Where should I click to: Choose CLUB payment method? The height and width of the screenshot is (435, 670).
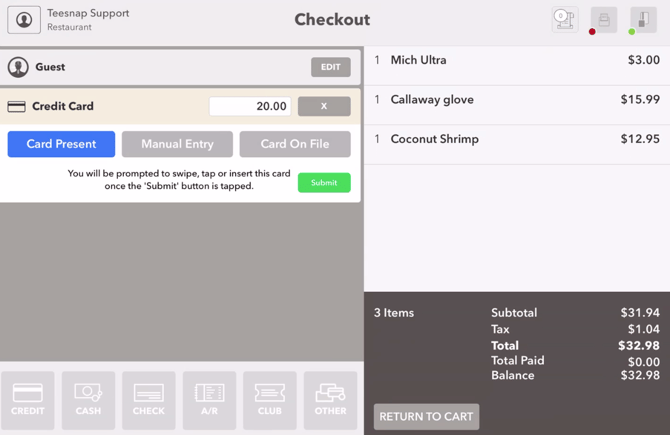270,400
